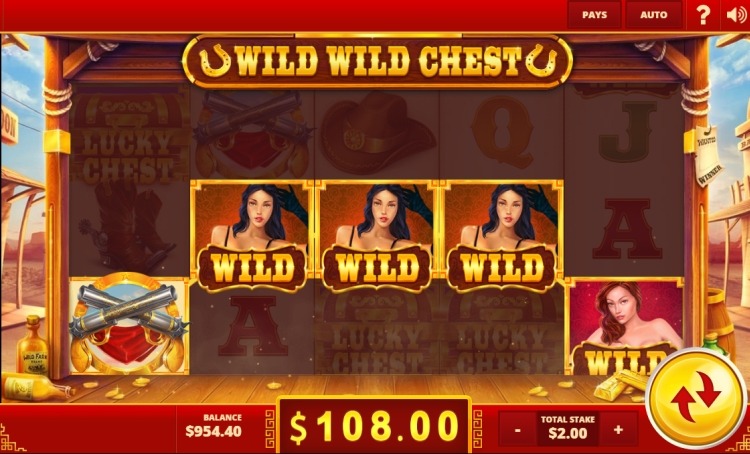Click the crossed pistols symbol on reel one
The image size is (750, 454).
(129, 326)
